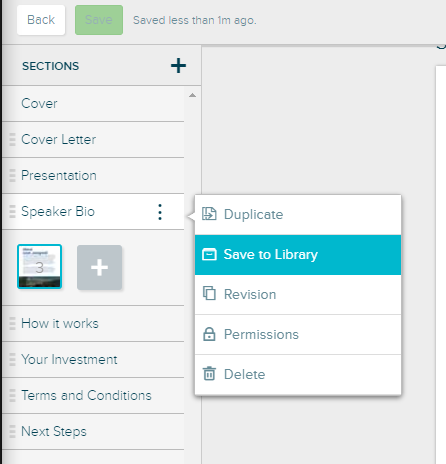Open Speaker Bio three-dot options menu
Image resolution: width=446 pixels, height=464 pixels.
click(160, 212)
